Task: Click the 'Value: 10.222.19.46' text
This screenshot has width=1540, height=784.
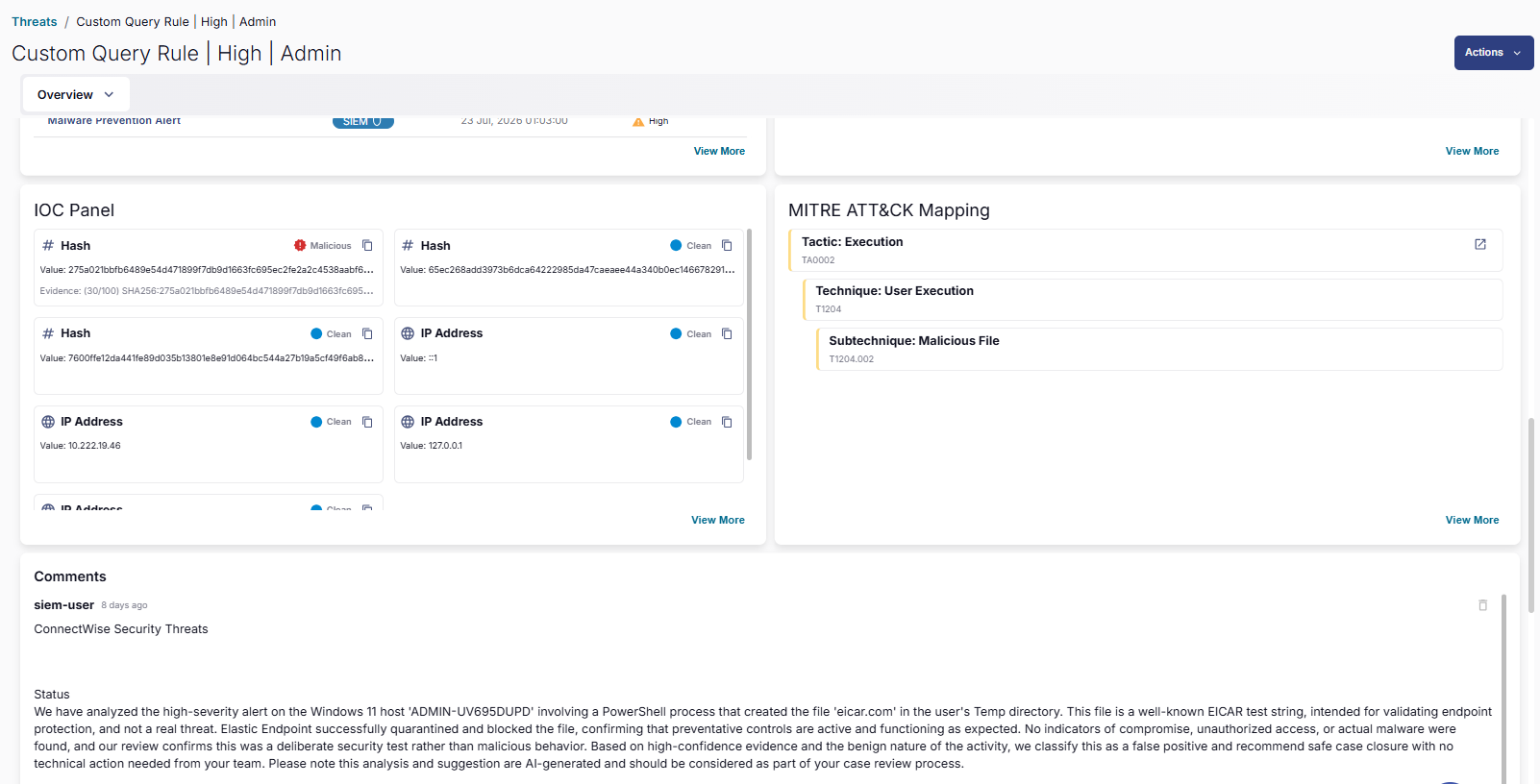Action: tap(80, 446)
